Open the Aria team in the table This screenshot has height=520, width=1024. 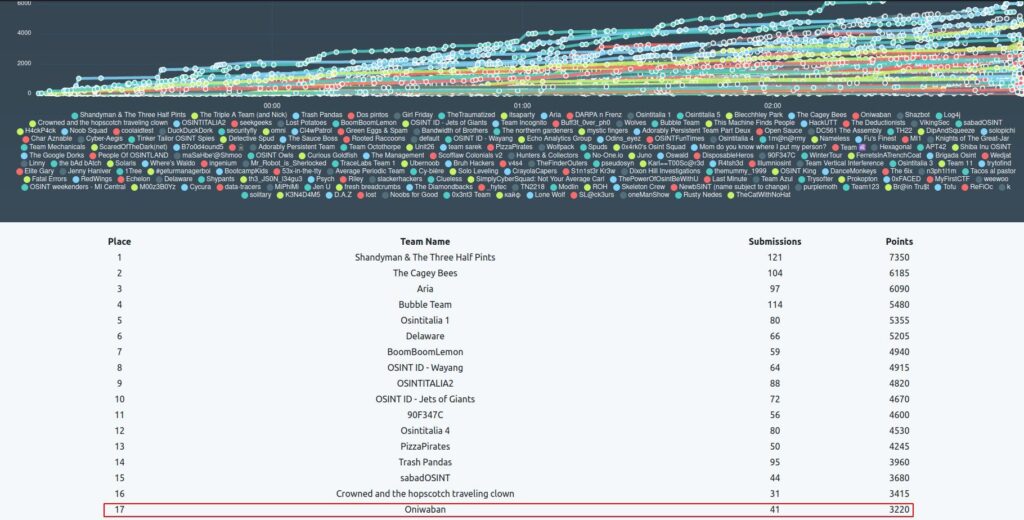(424, 289)
